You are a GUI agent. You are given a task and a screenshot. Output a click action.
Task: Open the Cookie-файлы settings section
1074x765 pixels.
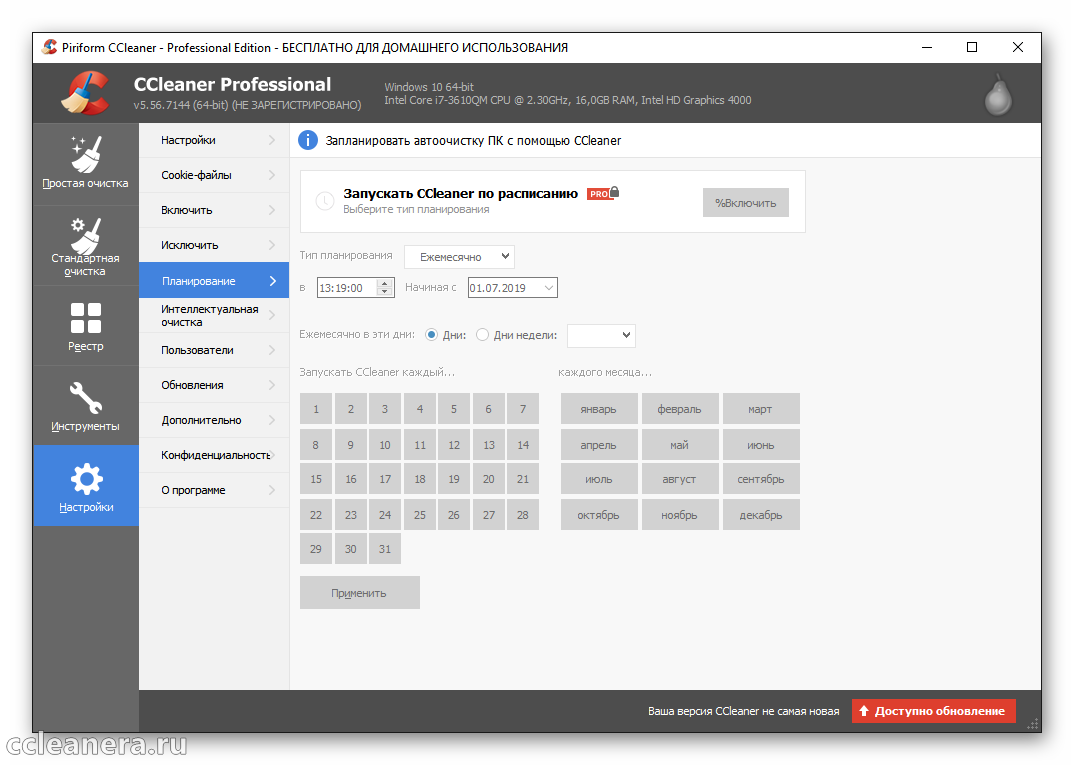(213, 175)
